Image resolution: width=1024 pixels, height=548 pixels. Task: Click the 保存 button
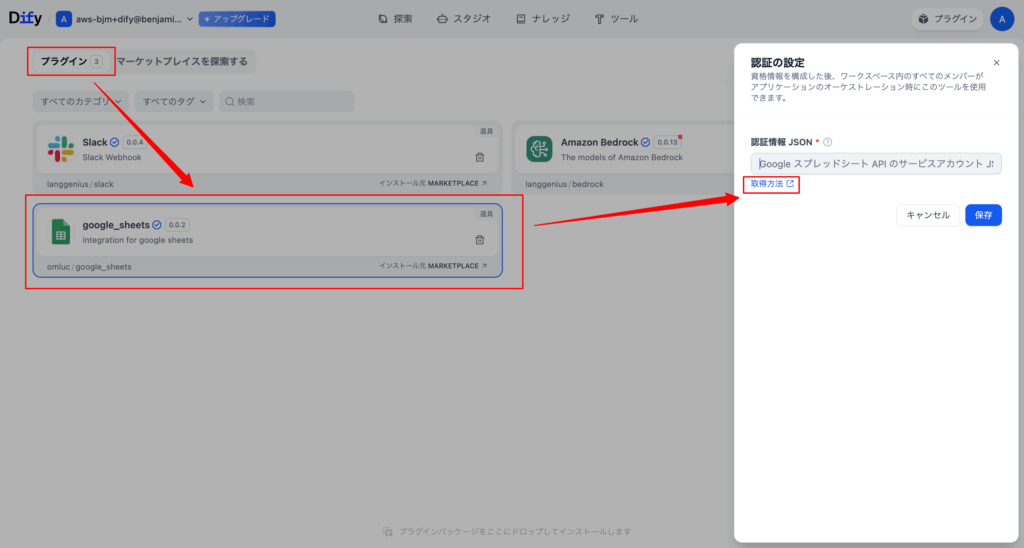click(984, 215)
